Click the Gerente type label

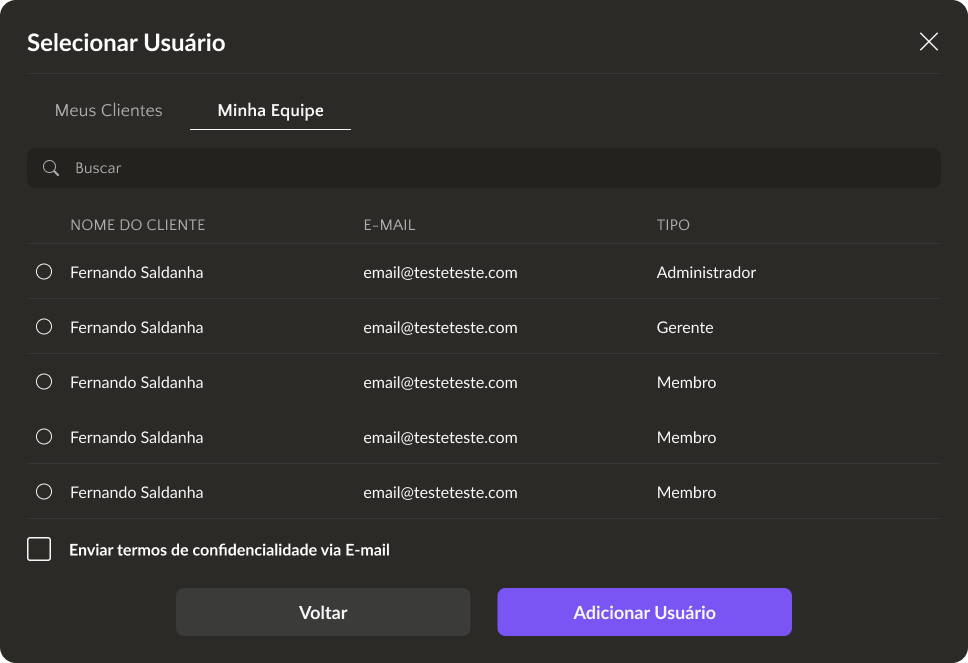coord(685,327)
